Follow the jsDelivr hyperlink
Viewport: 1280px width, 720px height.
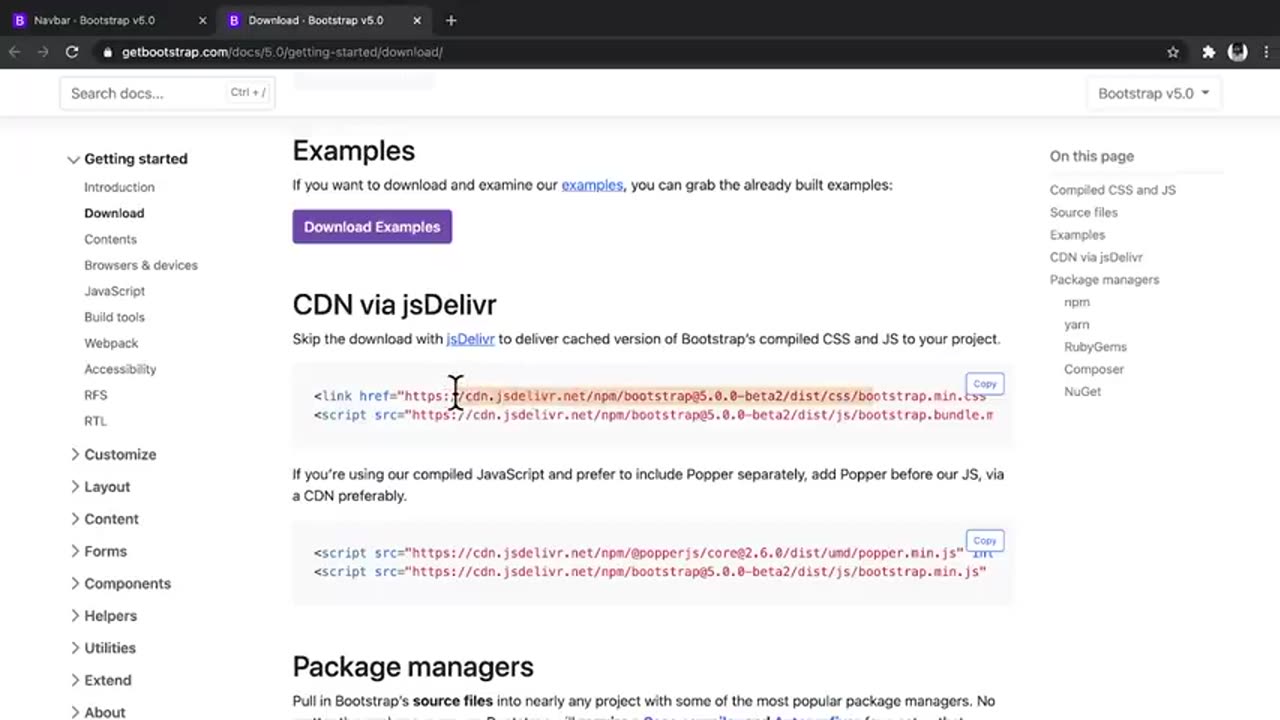pyautogui.click(x=470, y=339)
